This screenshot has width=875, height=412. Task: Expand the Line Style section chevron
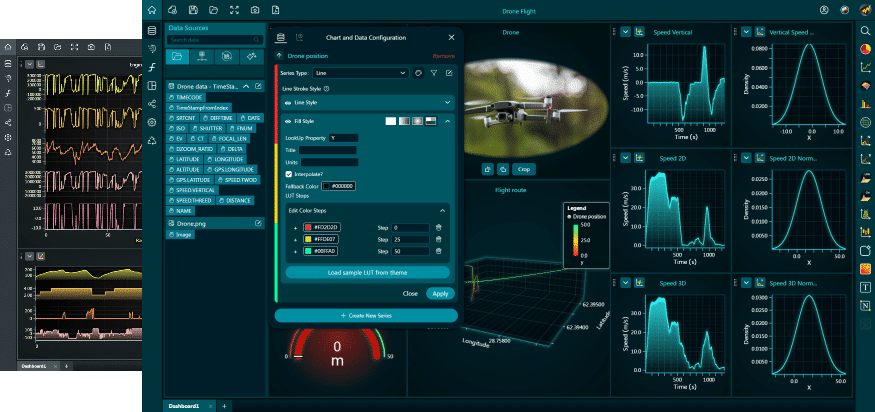(x=447, y=102)
